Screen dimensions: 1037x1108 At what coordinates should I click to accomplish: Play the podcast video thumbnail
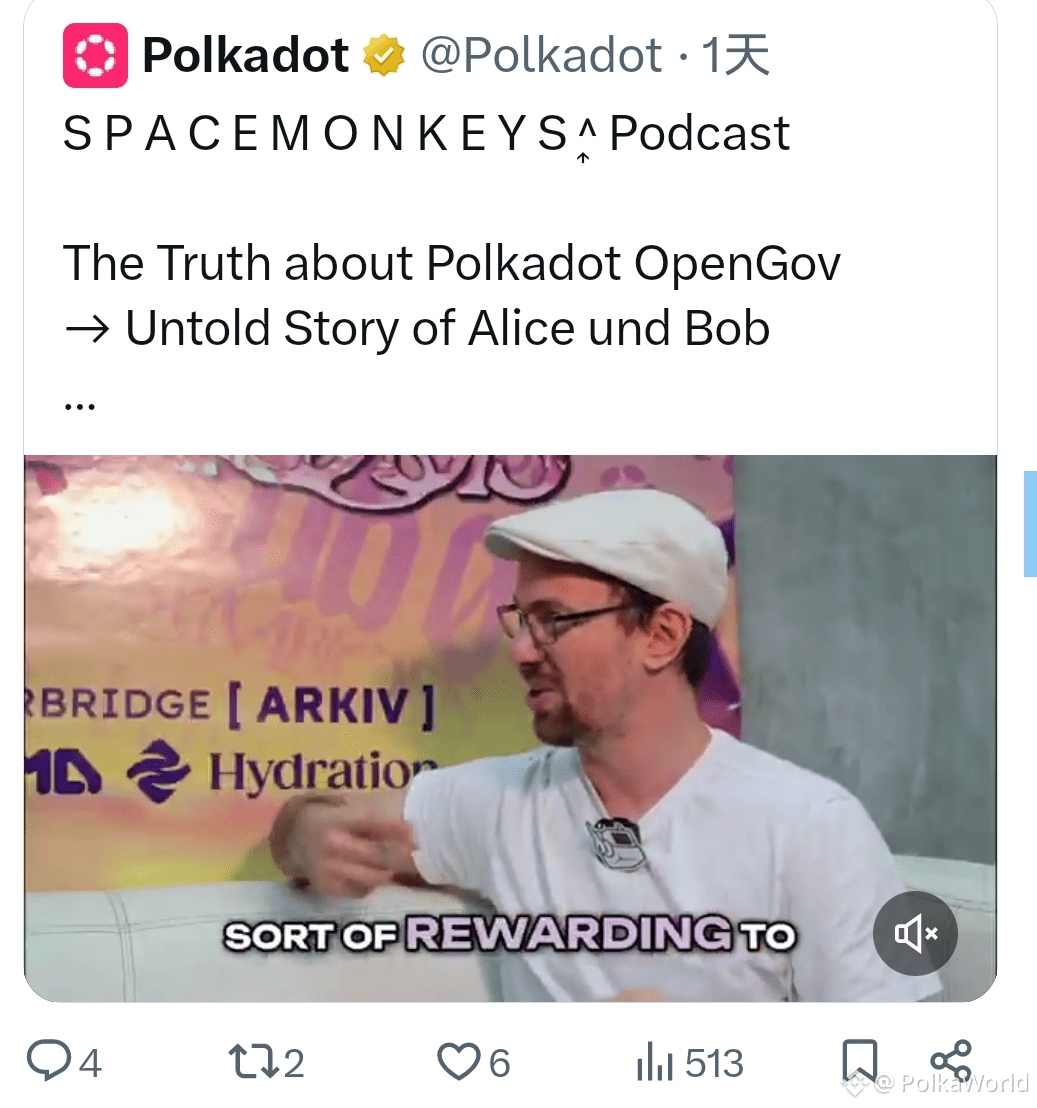pyautogui.click(x=510, y=728)
